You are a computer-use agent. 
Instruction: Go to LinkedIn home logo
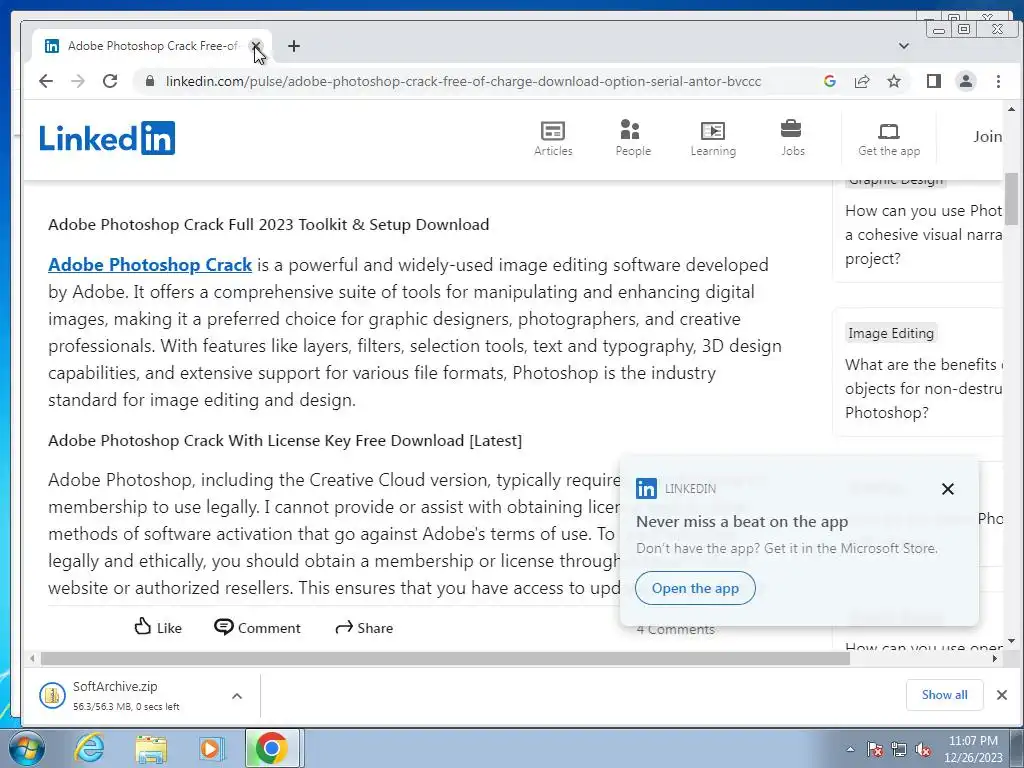(108, 138)
